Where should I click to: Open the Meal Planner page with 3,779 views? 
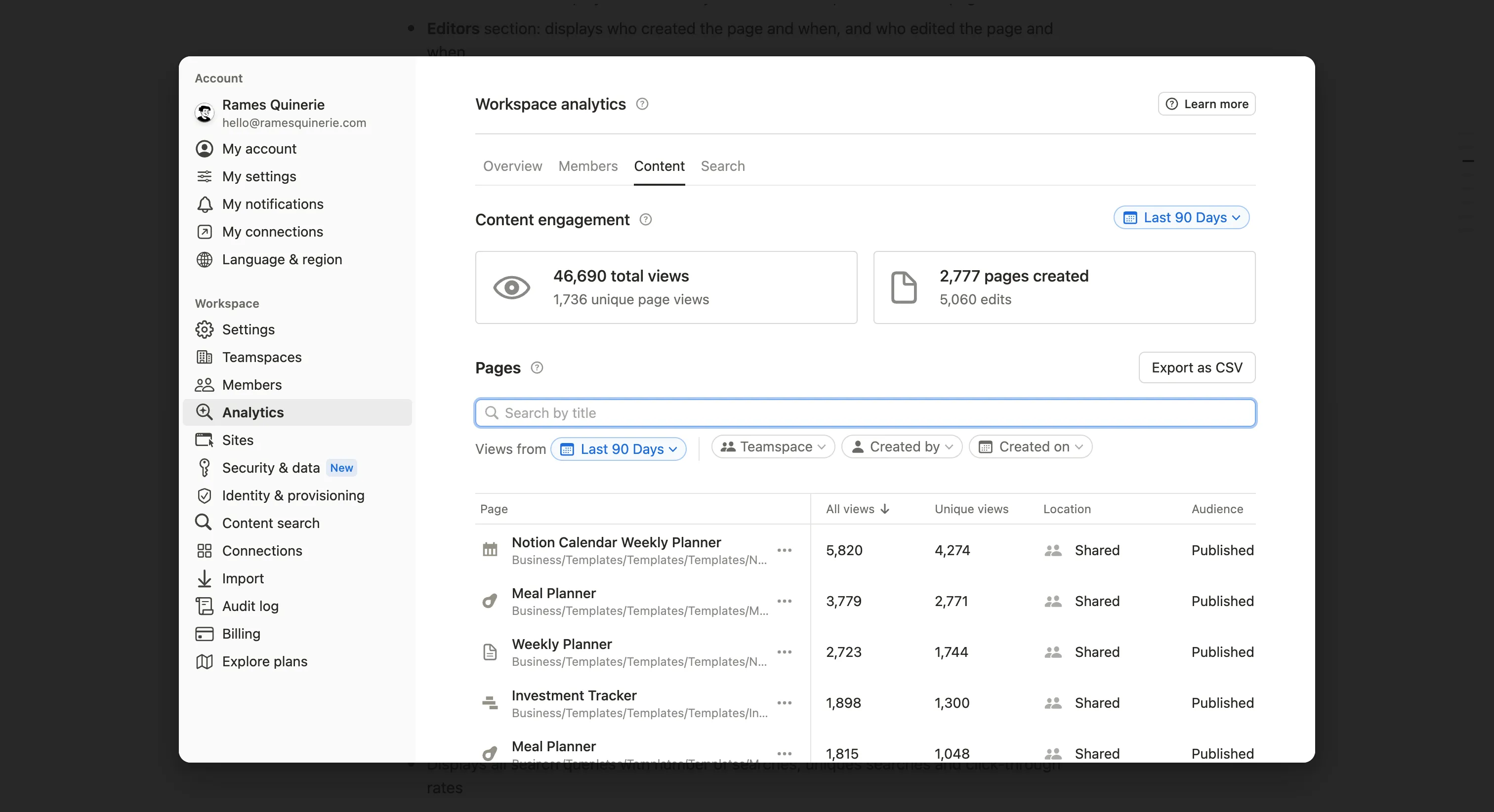click(x=553, y=593)
